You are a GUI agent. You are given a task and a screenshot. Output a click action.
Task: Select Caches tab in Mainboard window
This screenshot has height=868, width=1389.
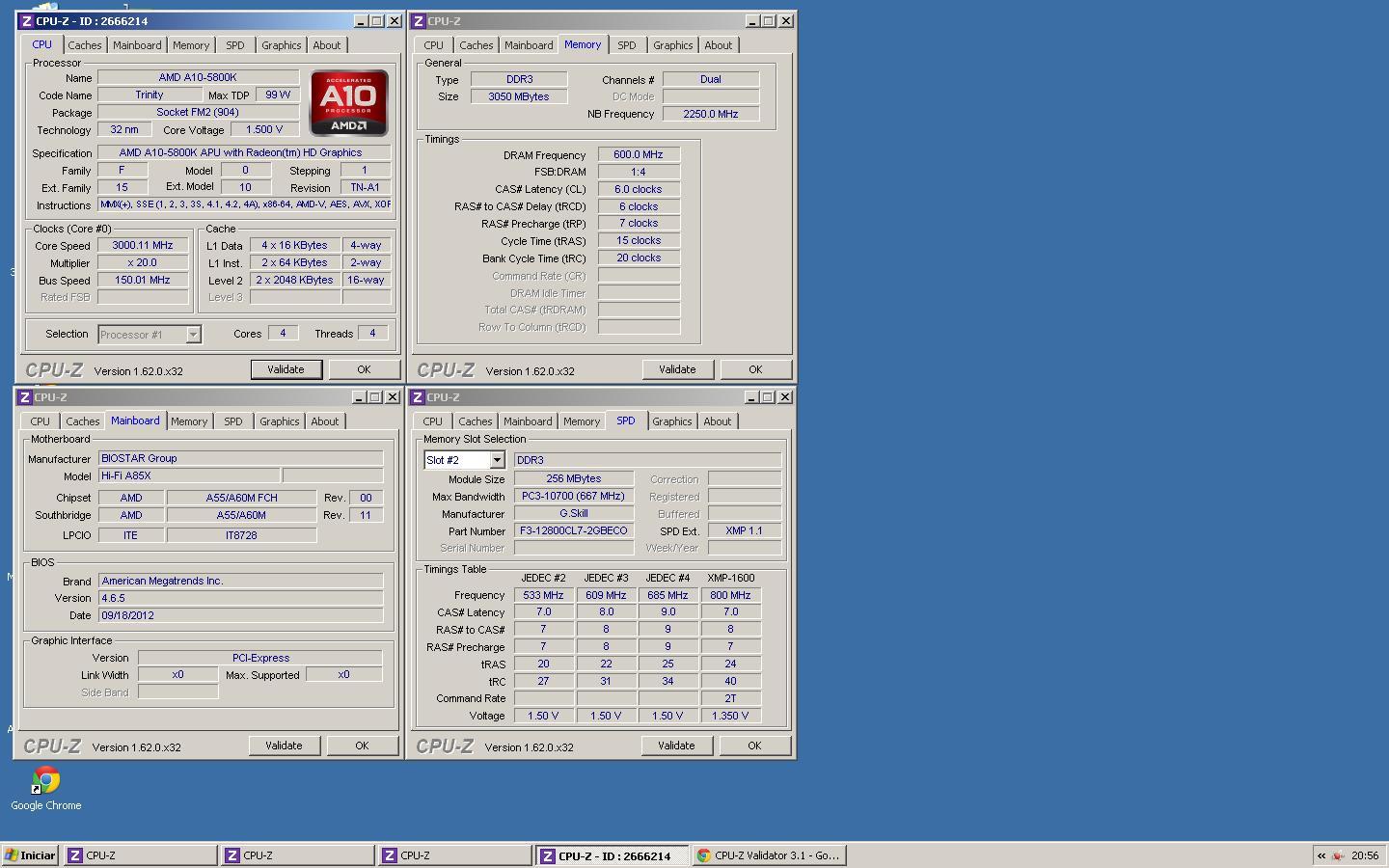click(83, 421)
